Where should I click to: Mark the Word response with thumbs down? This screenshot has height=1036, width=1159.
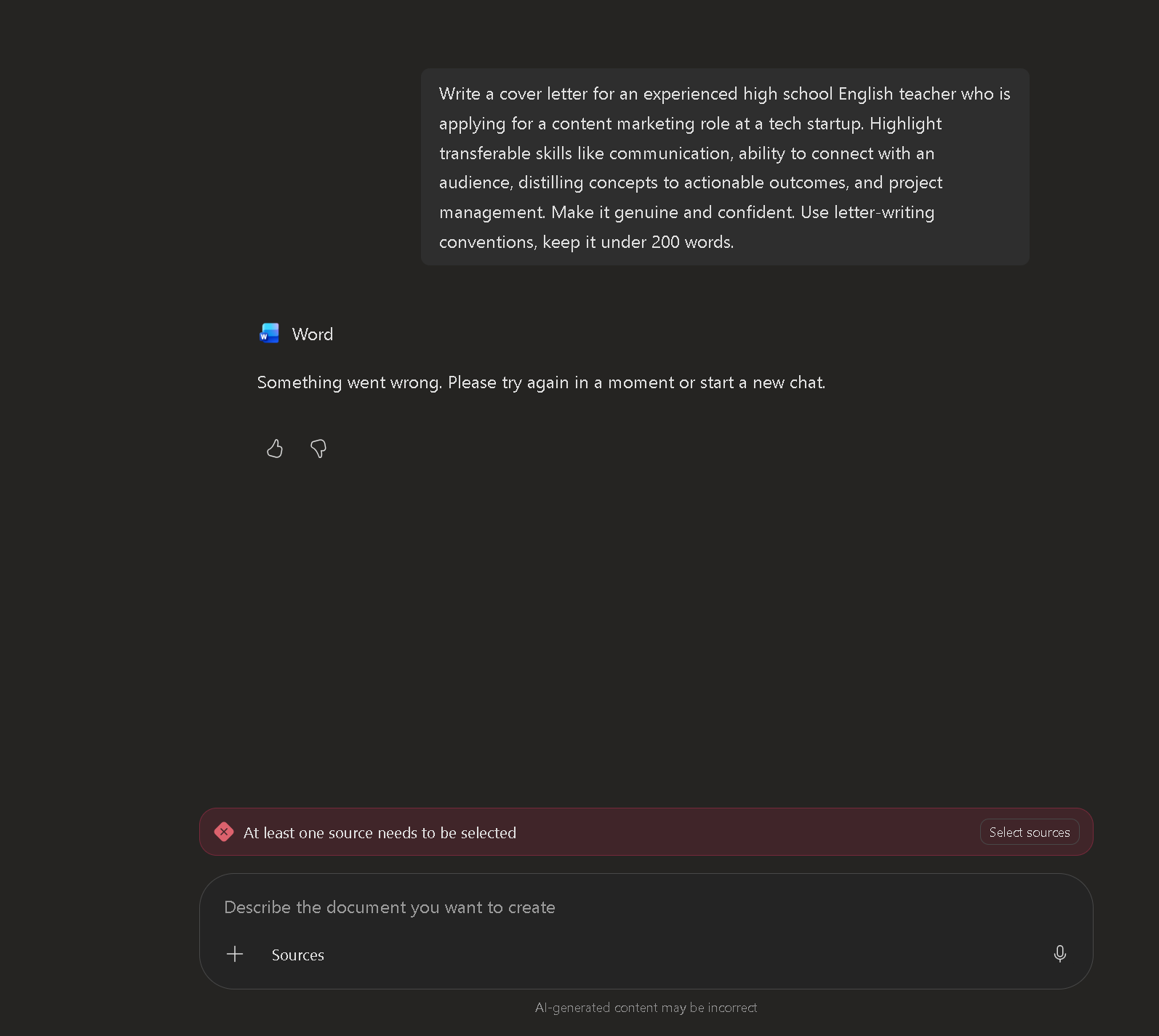pyautogui.click(x=318, y=449)
